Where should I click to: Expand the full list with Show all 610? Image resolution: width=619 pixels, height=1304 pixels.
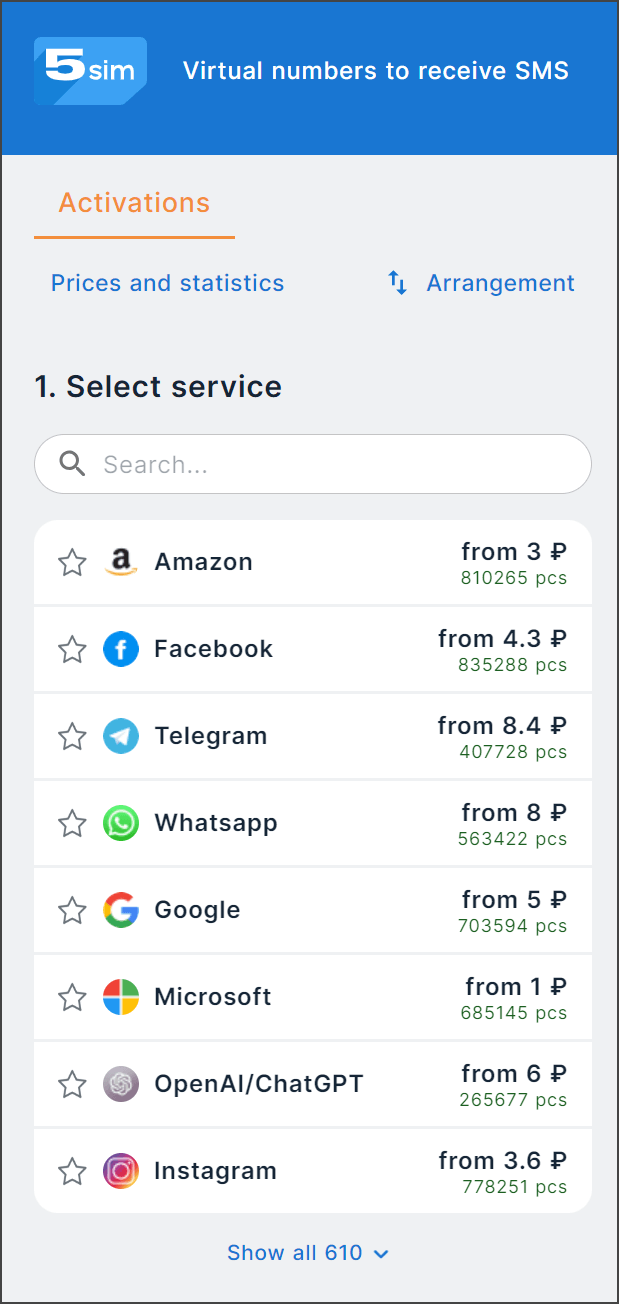click(307, 1253)
